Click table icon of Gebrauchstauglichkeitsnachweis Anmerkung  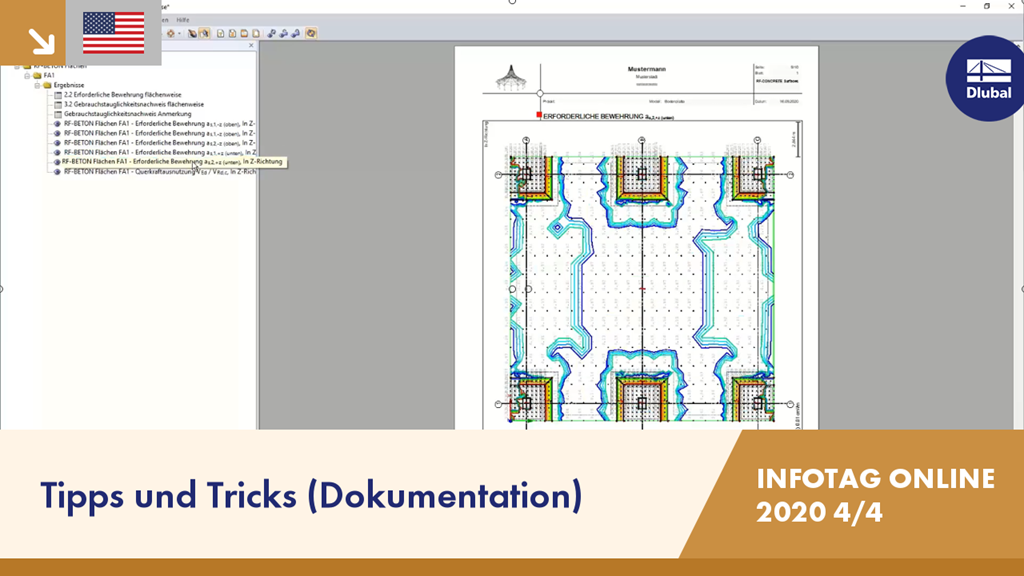58,114
